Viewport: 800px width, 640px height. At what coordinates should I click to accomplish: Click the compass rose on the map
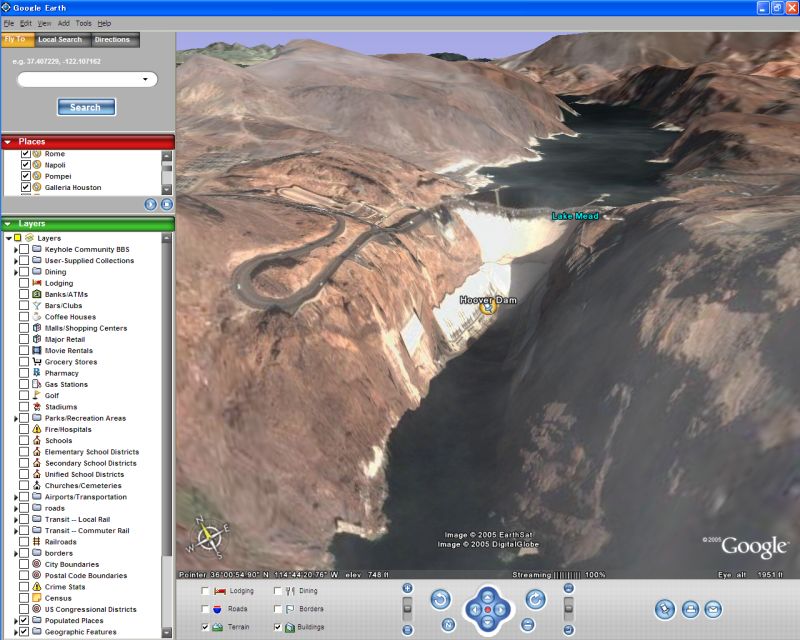(210, 538)
